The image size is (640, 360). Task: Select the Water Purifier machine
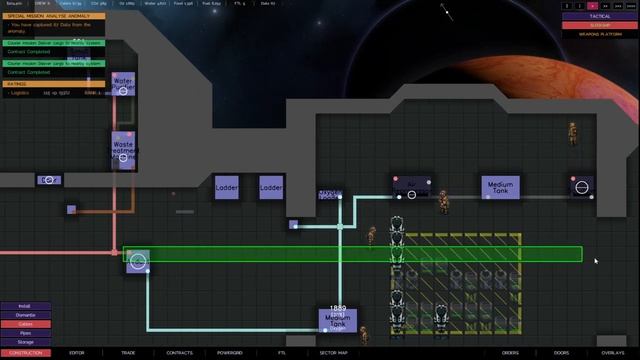(x=123, y=84)
